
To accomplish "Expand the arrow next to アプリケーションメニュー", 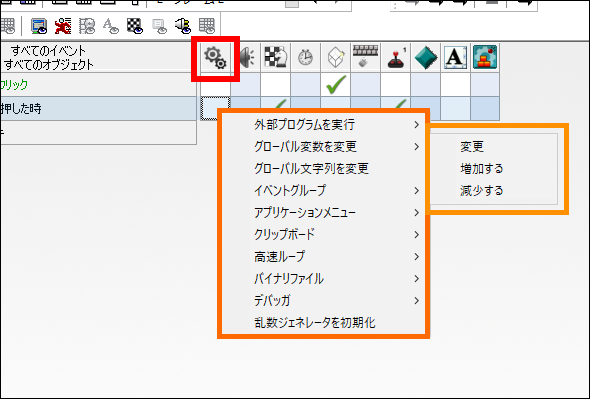I will (x=416, y=213).
